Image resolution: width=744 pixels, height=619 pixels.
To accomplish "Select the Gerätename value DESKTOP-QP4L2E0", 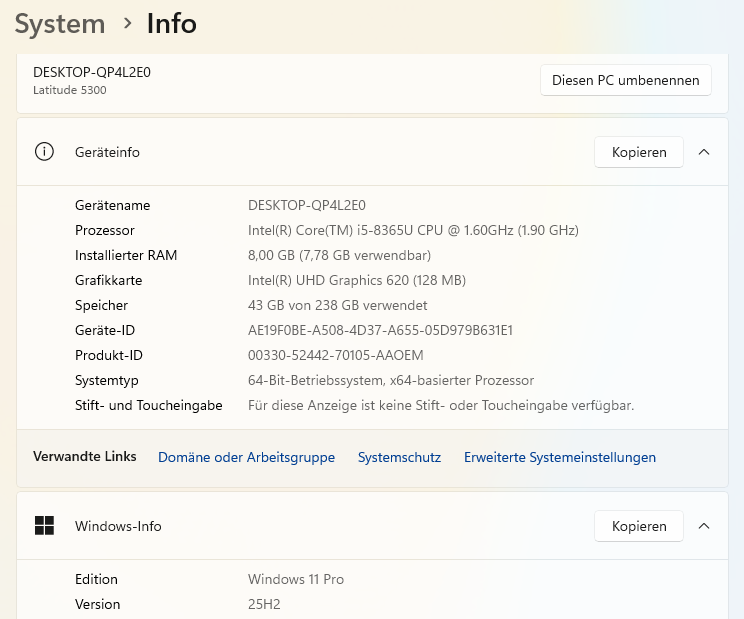I will click(307, 205).
